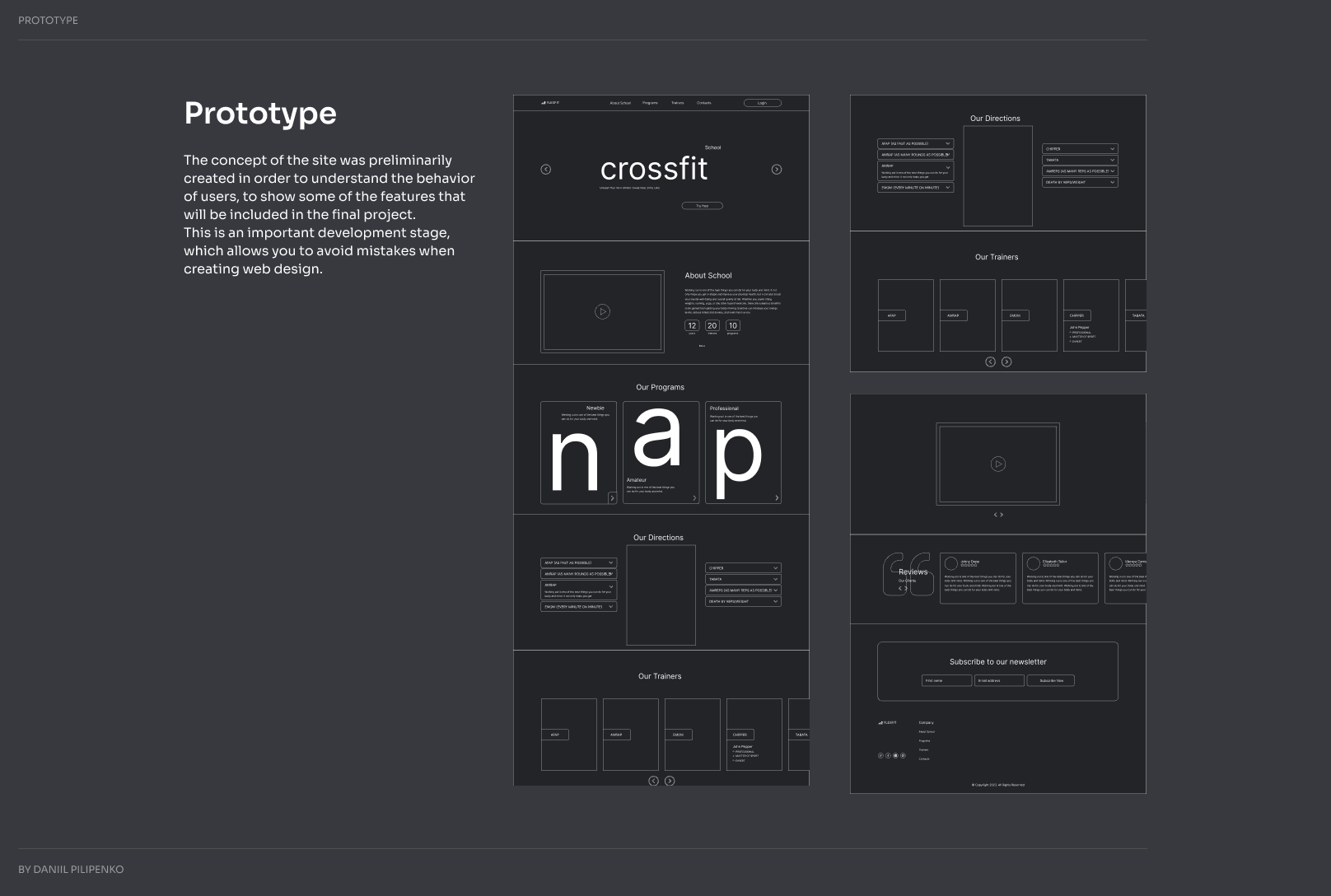
Task: Open Contacts in the header navigation
Action: [703, 103]
